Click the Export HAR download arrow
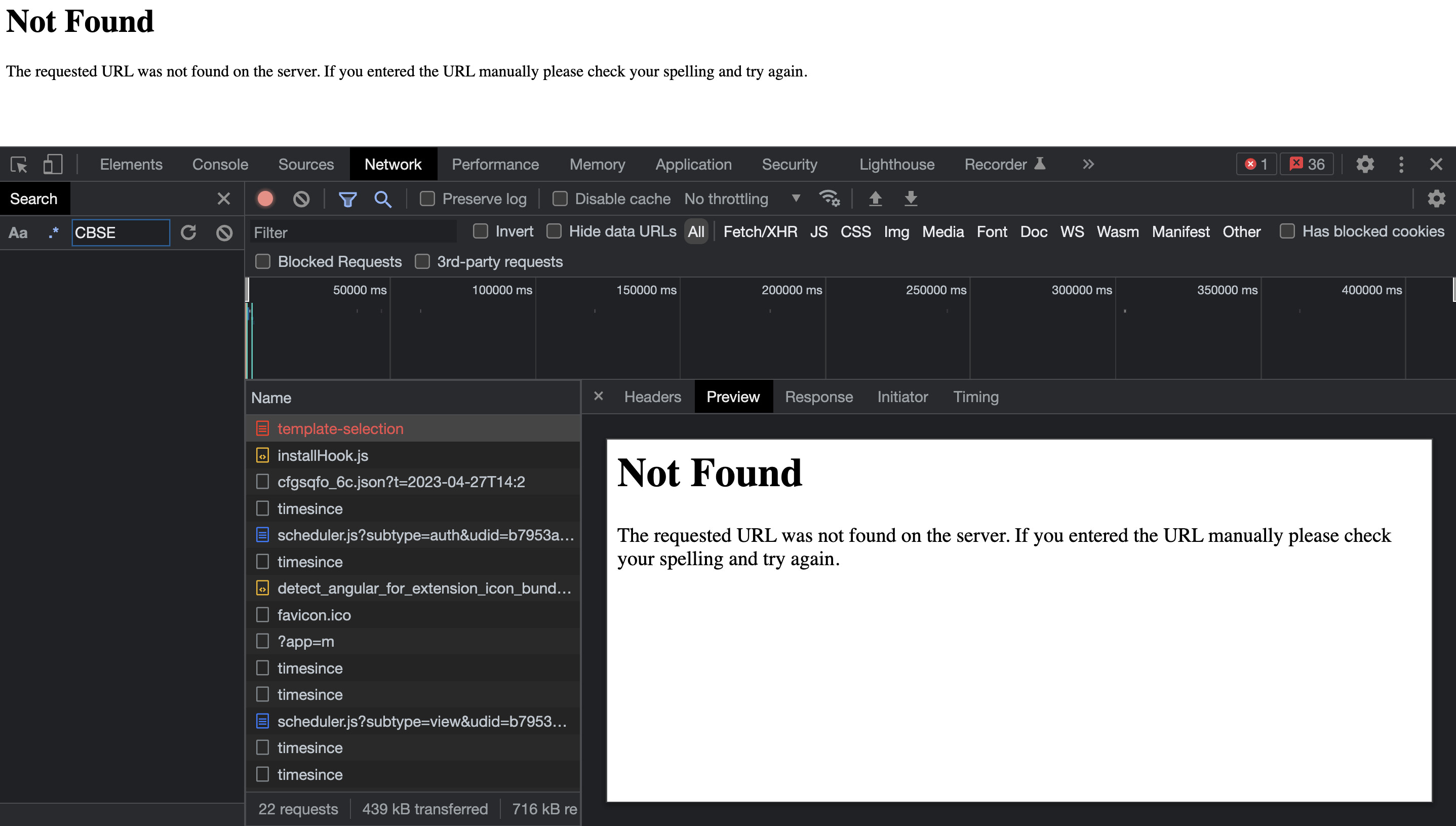 click(911, 199)
